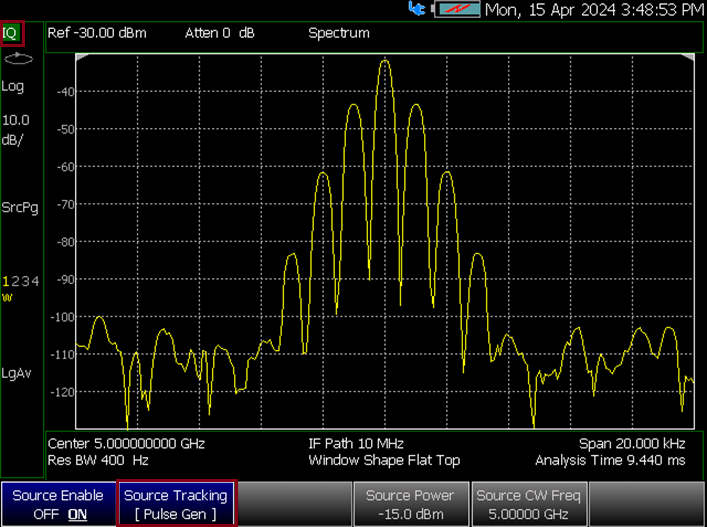Click the power plug charging icon
This screenshot has width=707, height=527.
pos(417,9)
